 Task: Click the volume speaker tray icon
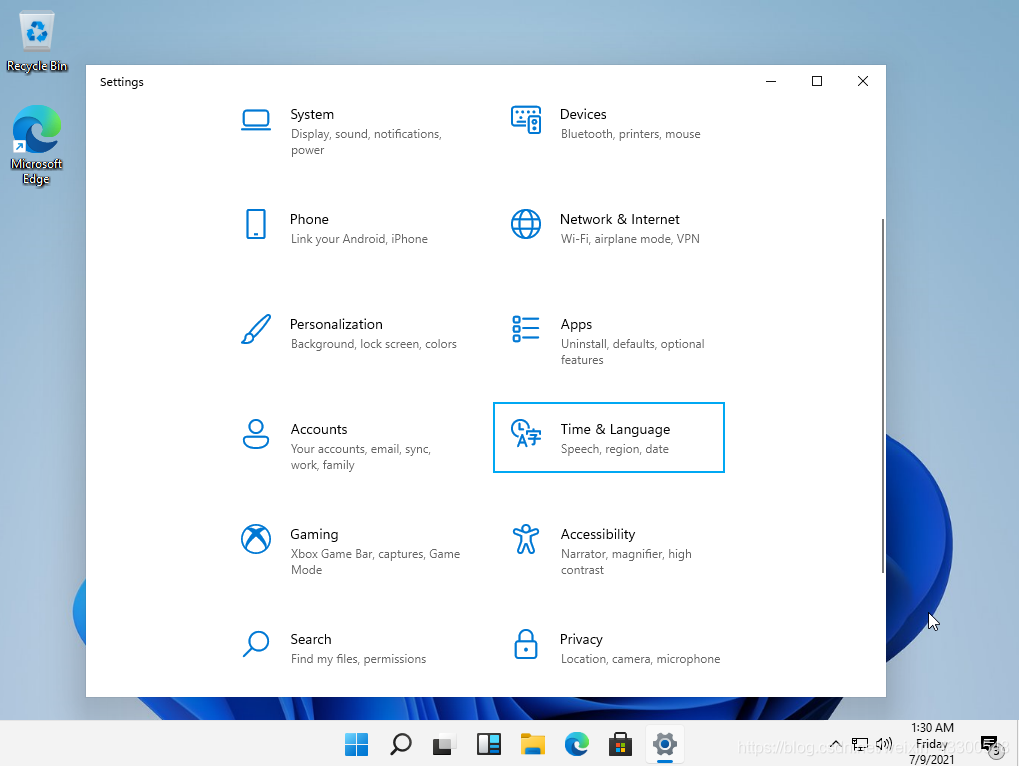[x=884, y=745]
